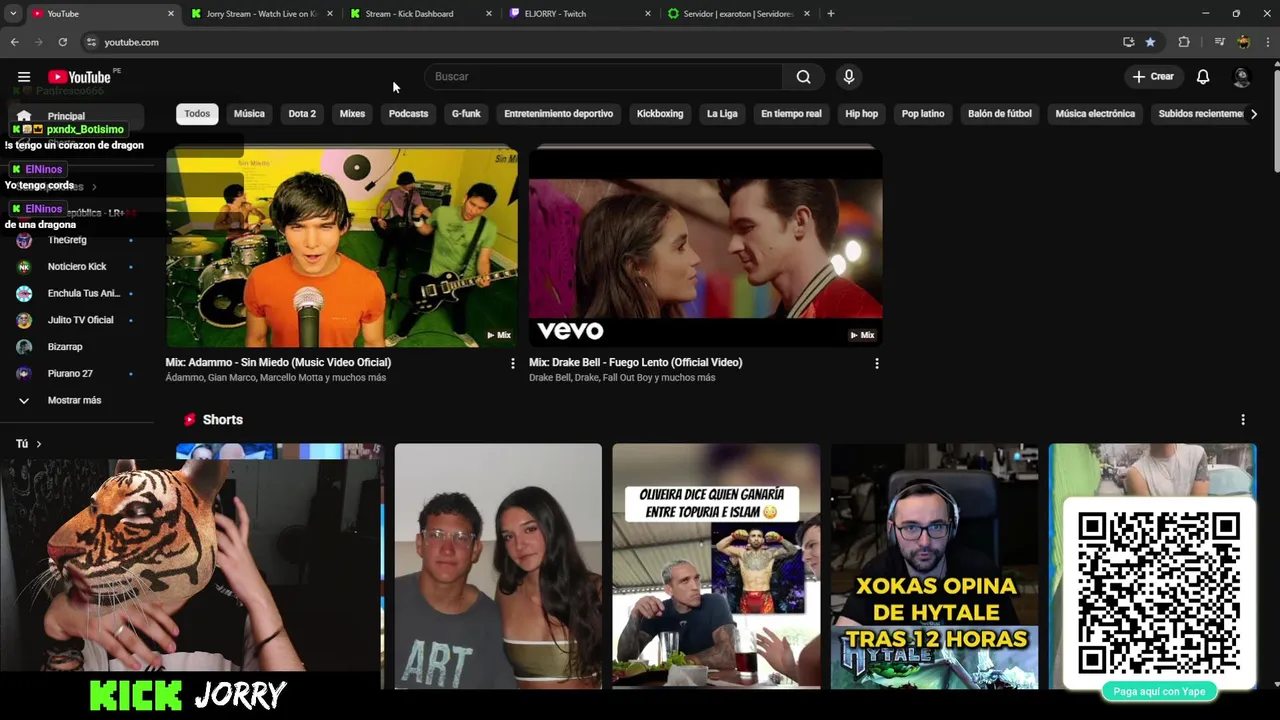Open the Mix: Drake Bell - Fuego Lento title

tap(635, 362)
